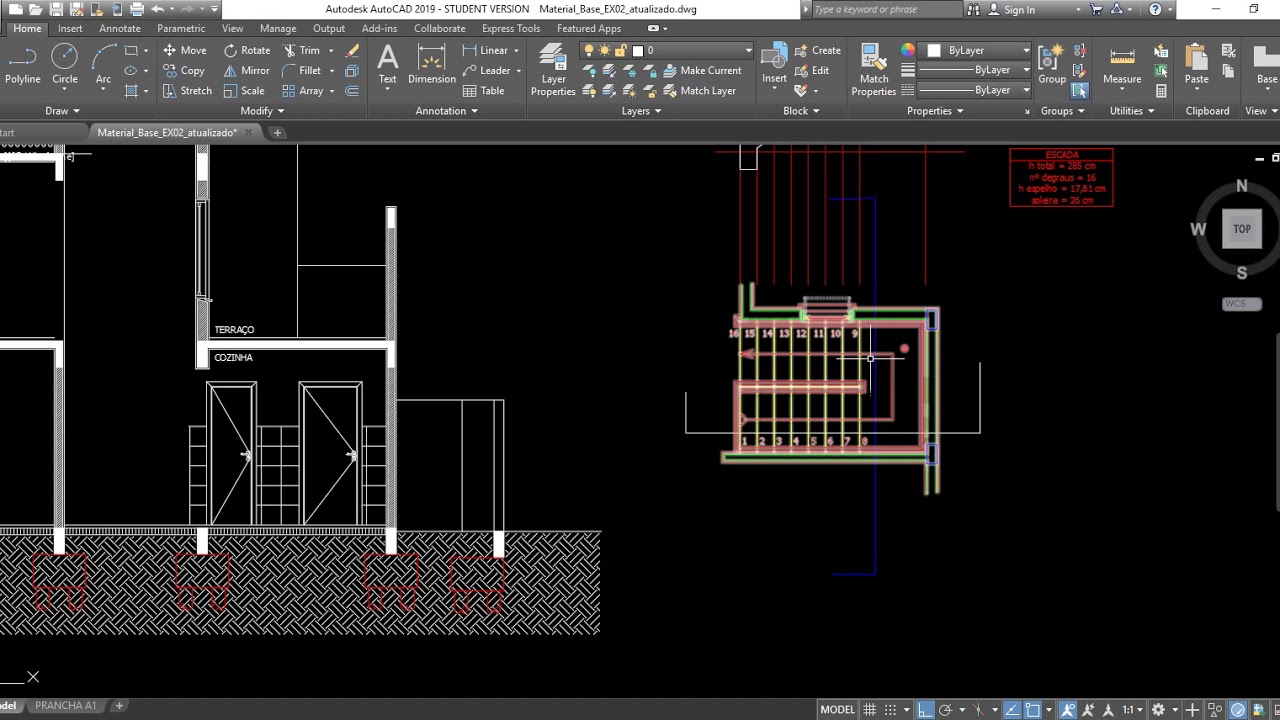
Task: Select the Polyline drawing tool
Action: (x=22, y=65)
